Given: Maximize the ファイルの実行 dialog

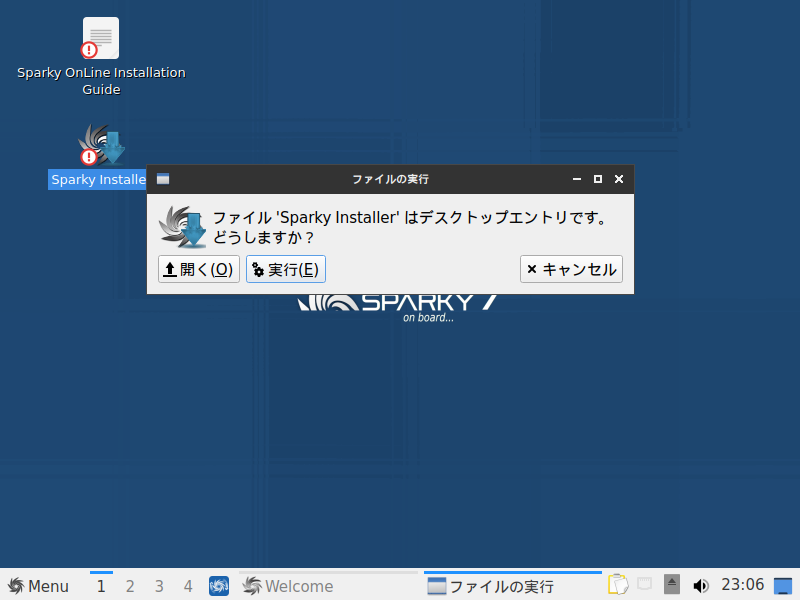Looking at the screenshot, I should [x=597, y=179].
